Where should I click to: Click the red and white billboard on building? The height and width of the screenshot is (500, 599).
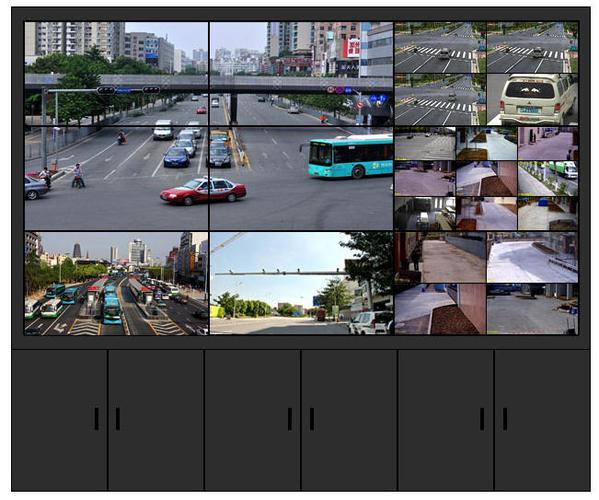(x=353, y=48)
